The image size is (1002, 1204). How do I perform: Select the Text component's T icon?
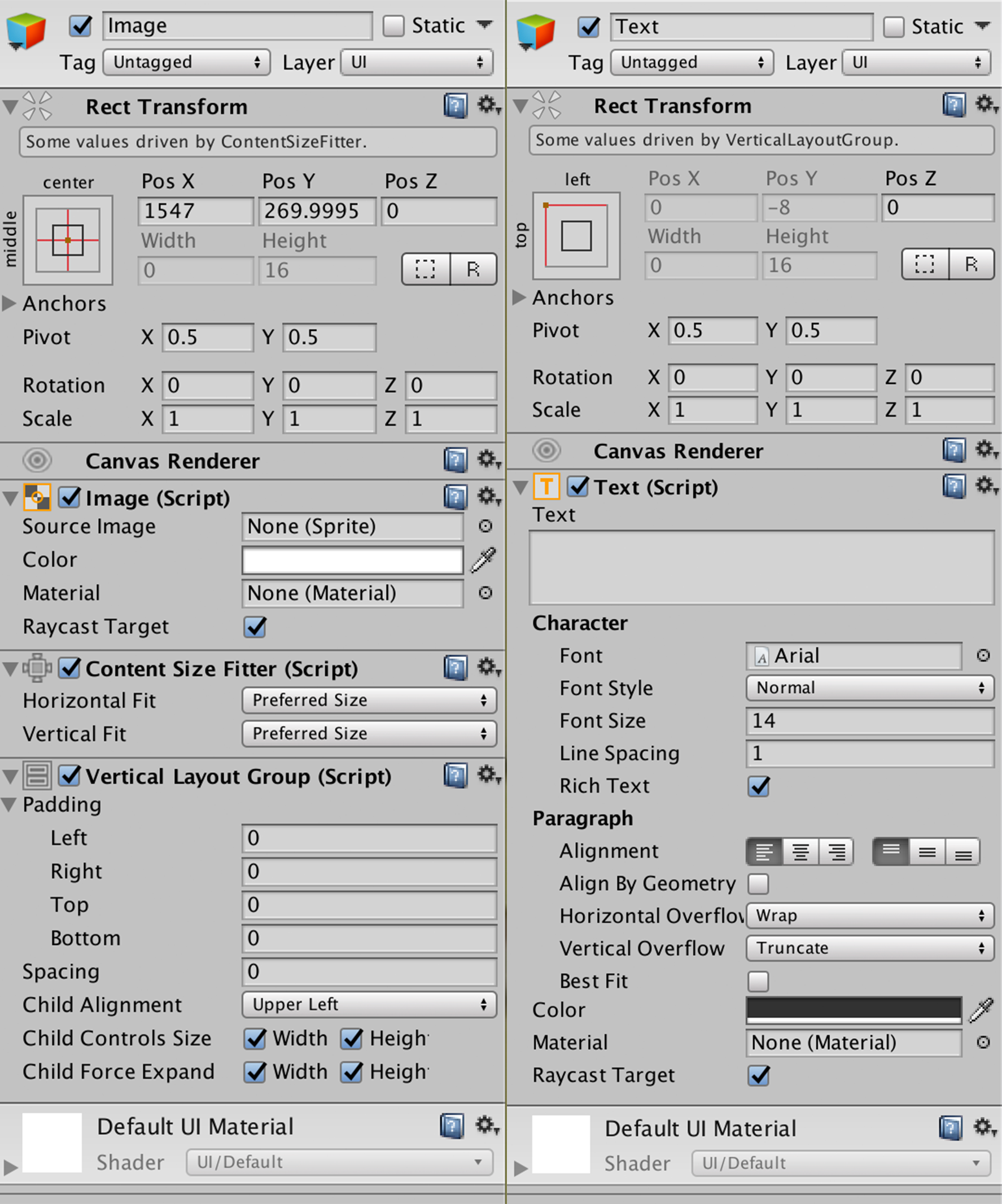[x=546, y=487]
